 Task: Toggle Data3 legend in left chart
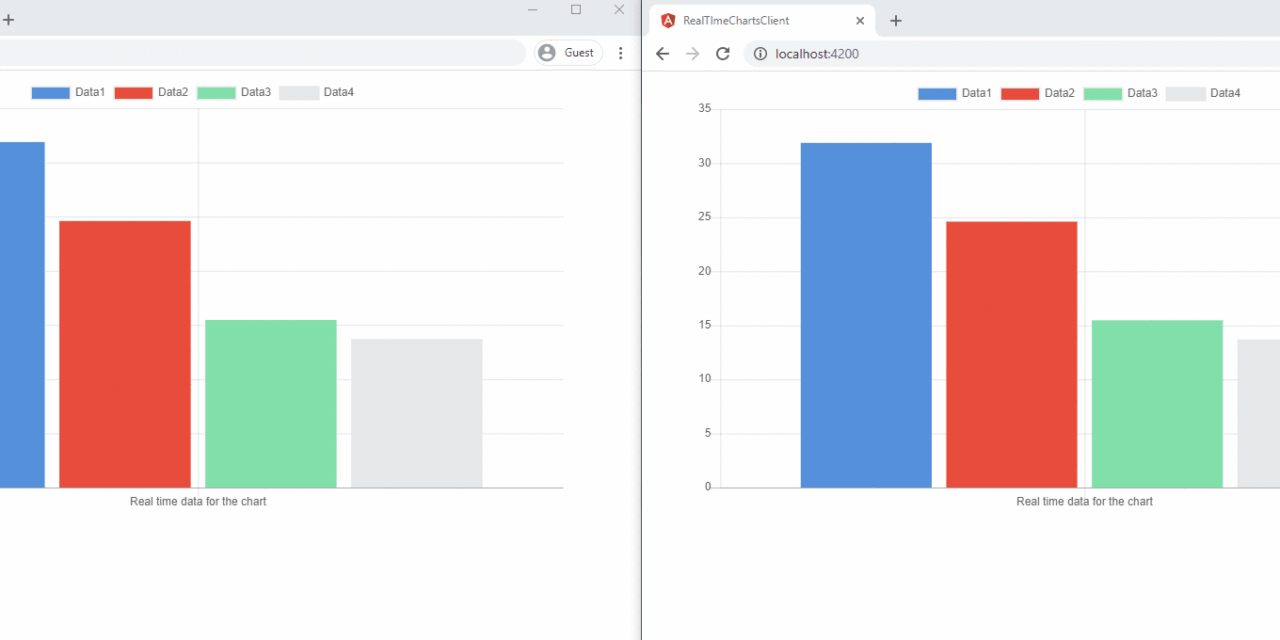(234, 92)
